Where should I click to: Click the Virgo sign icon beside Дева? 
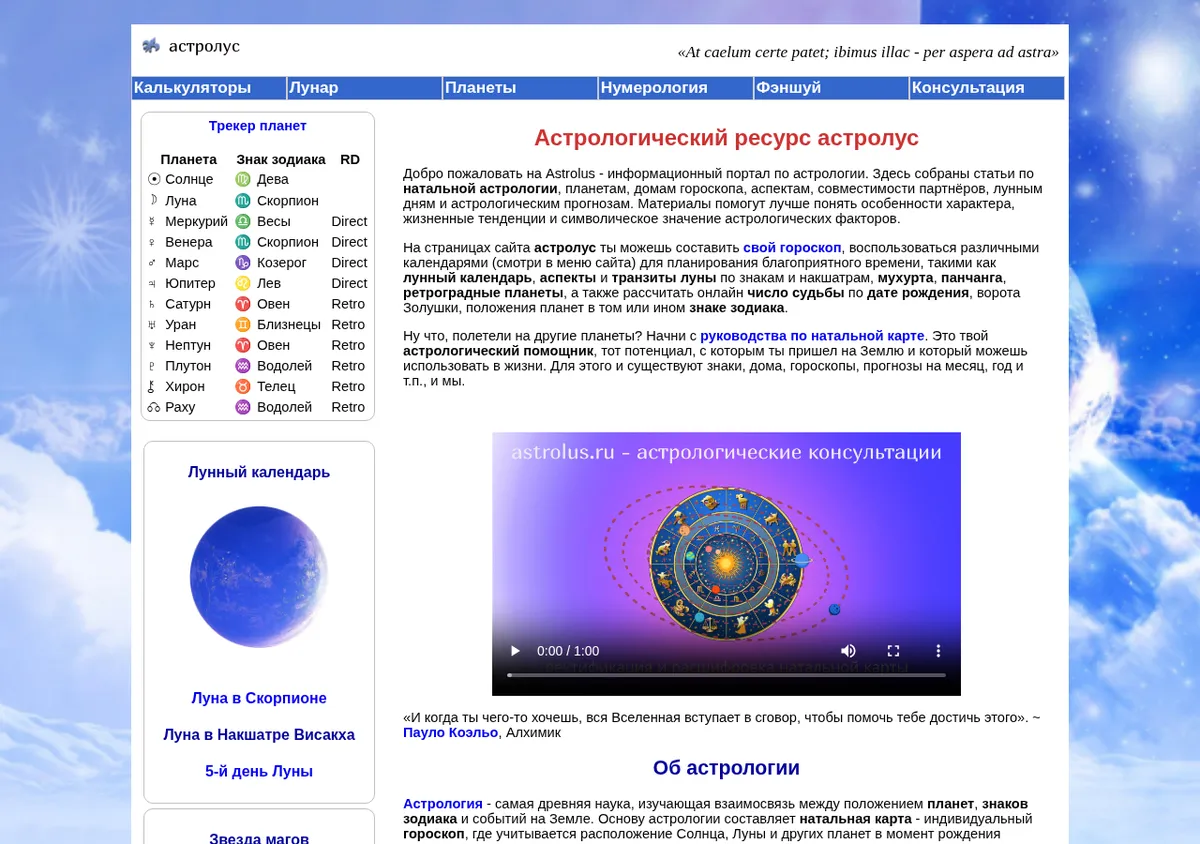pyautogui.click(x=243, y=180)
